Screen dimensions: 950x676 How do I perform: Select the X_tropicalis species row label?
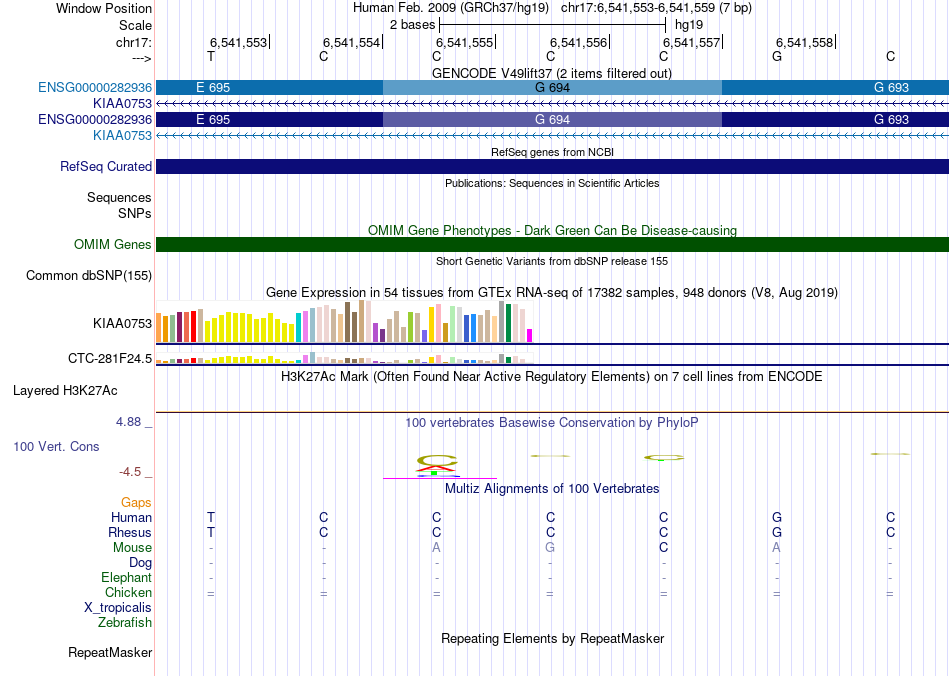tap(118, 608)
